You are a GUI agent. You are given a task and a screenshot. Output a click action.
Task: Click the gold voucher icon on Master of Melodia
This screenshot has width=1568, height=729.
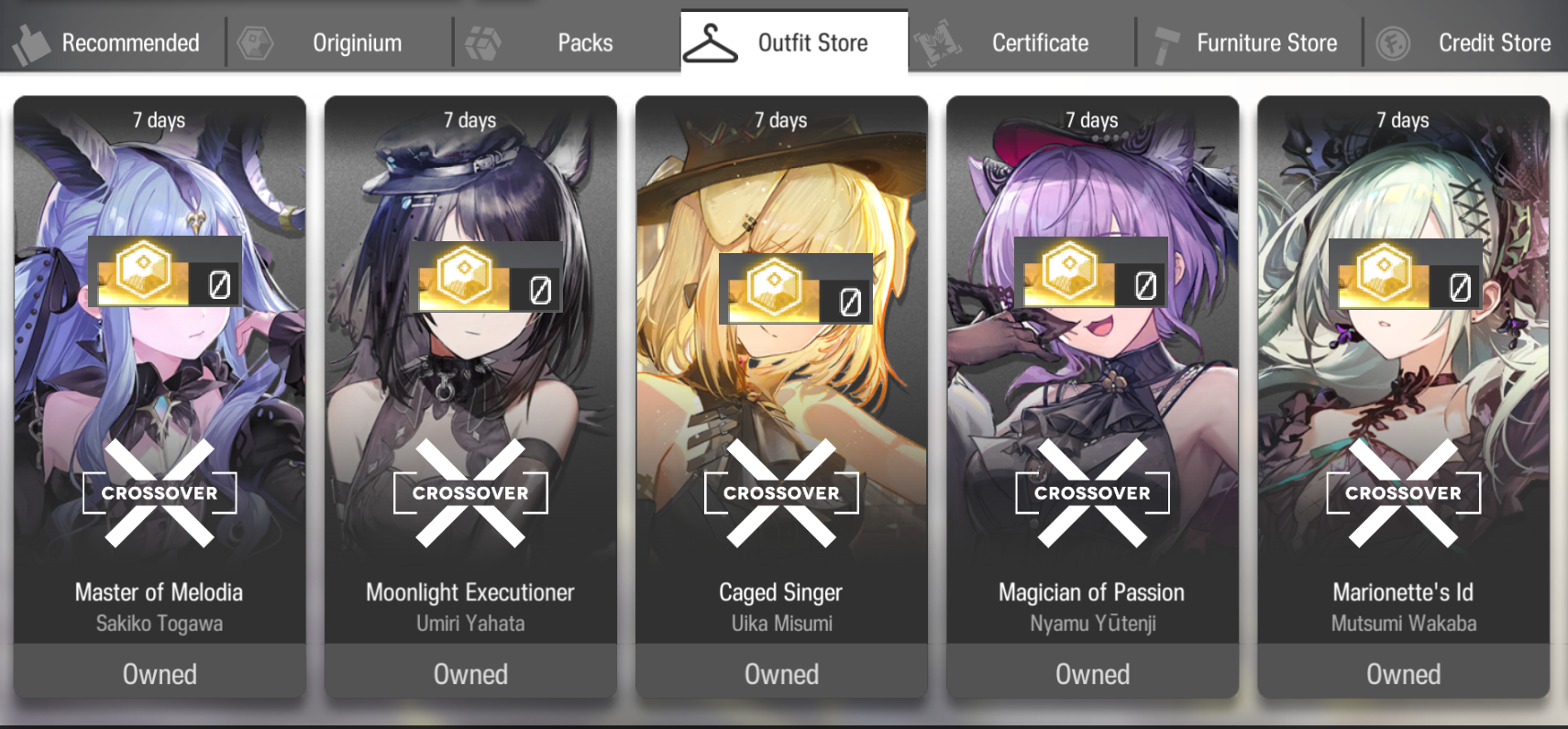click(143, 272)
